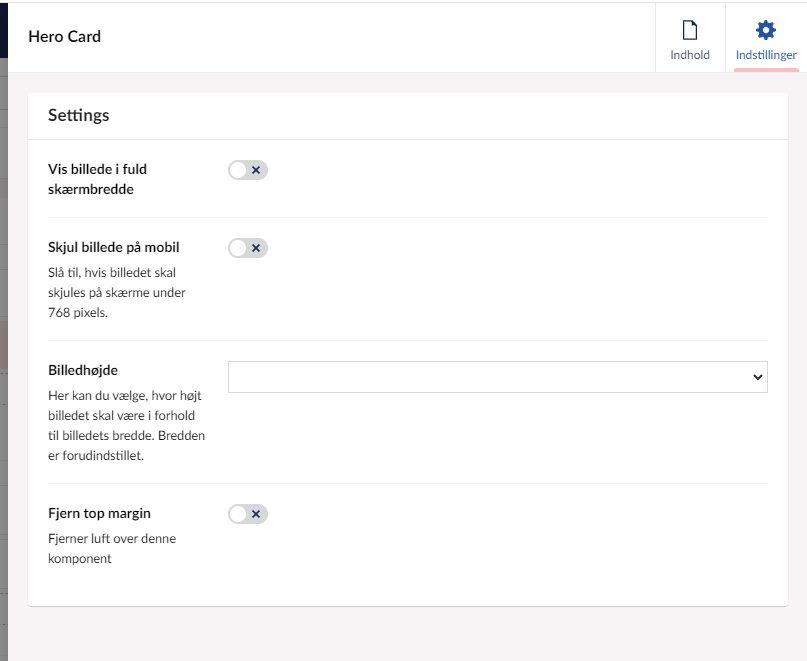Click the Settings section heading
The width and height of the screenshot is (807, 661).
pos(78,115)
